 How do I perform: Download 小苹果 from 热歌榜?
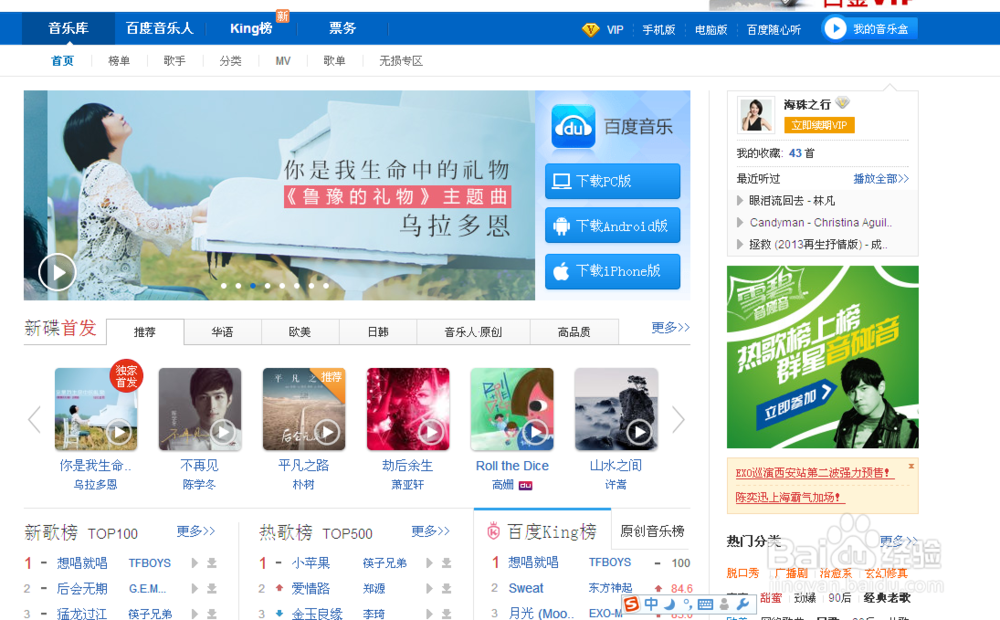coord(446,563)
